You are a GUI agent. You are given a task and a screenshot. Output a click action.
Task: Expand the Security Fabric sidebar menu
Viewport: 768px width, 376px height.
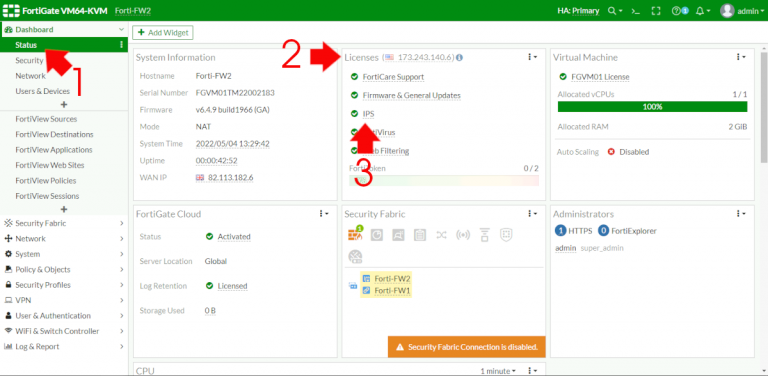click(64, 223)
